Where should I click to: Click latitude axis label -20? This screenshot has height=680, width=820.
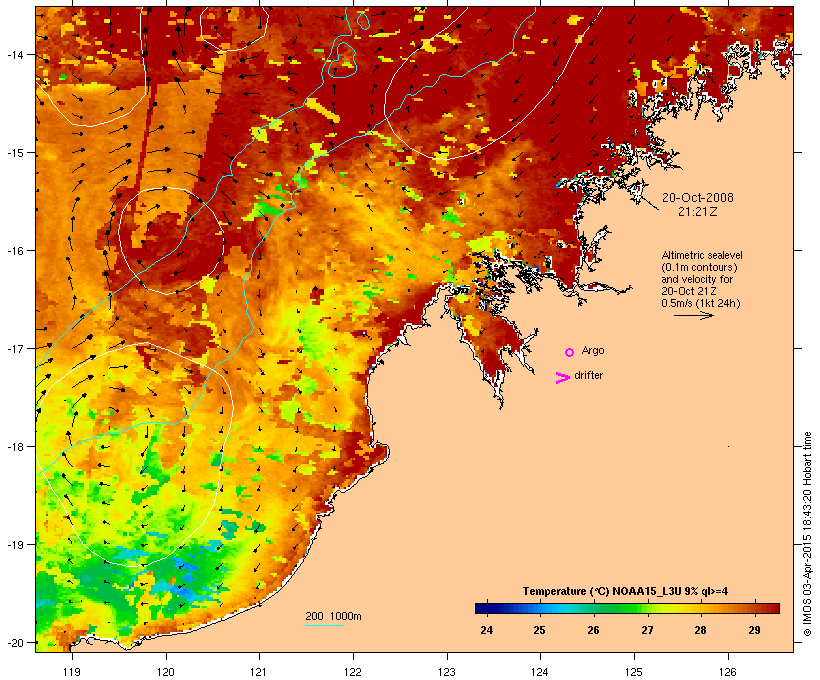pos(14,643)
